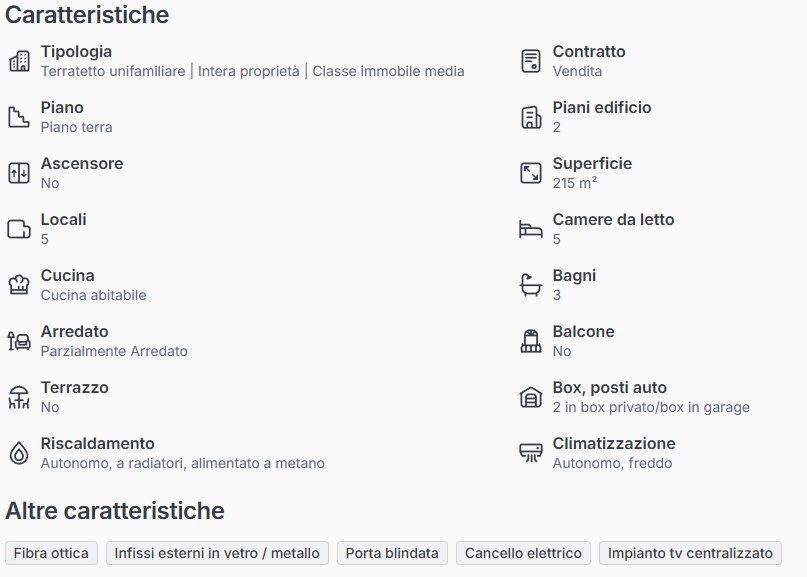807x577 pixels.
Task: Click the Bagni bathtub icon
Action: click(x=531, y=285)
